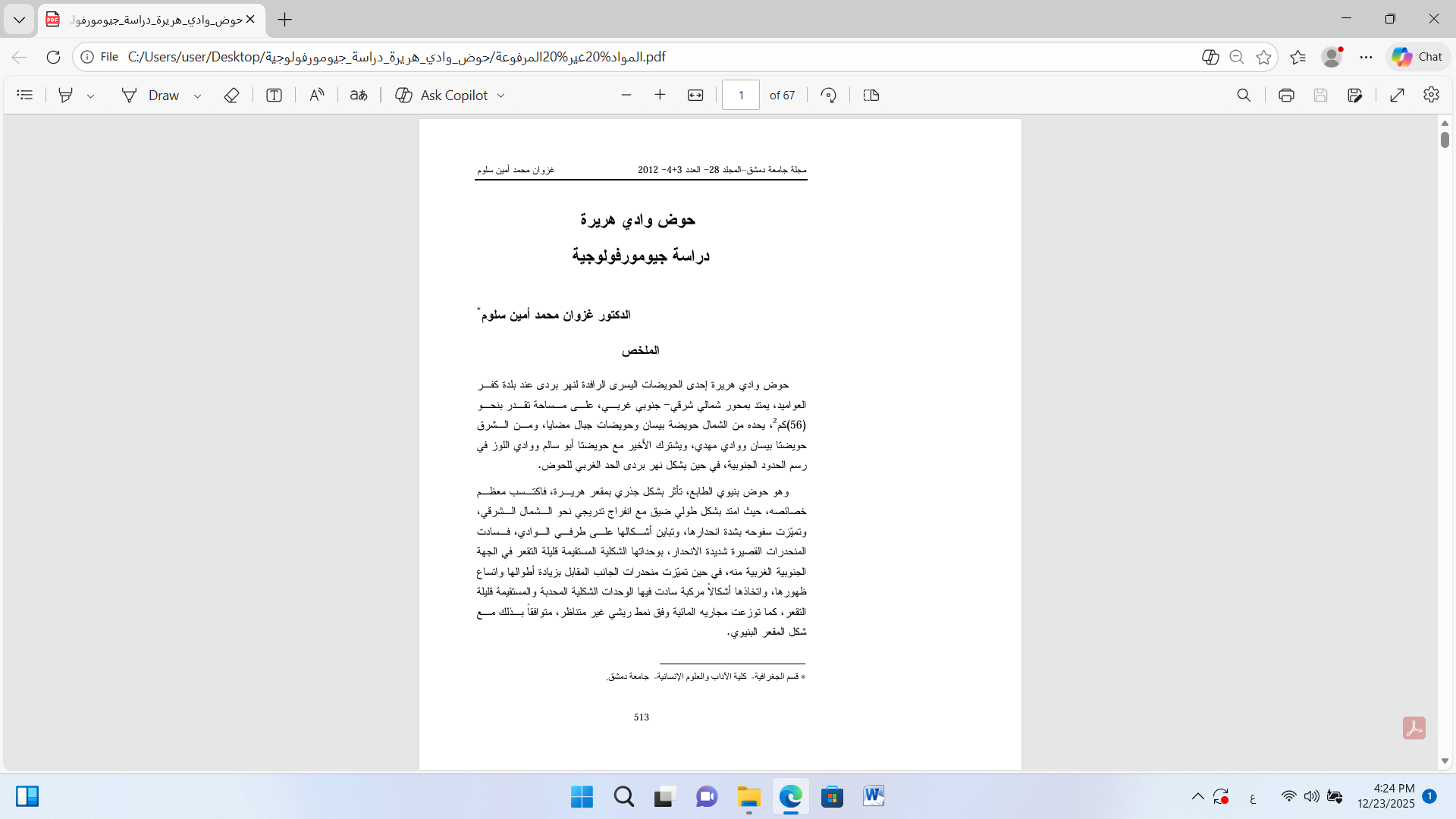1456x819 pixels.
Task: Open the tab search dropdown
Action: (19, 20)
